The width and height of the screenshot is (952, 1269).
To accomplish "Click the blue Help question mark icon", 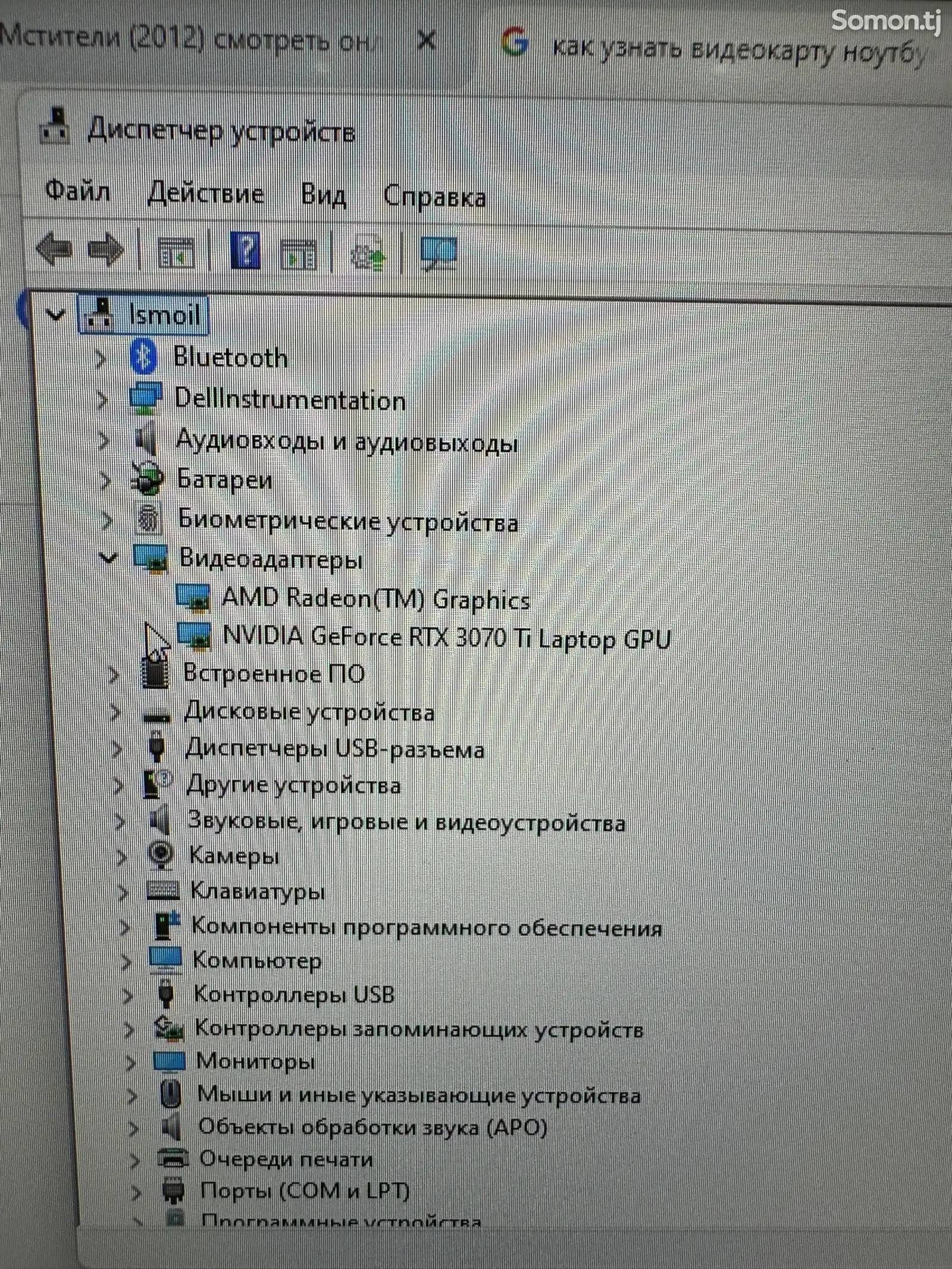I will (x=245, y=250).
